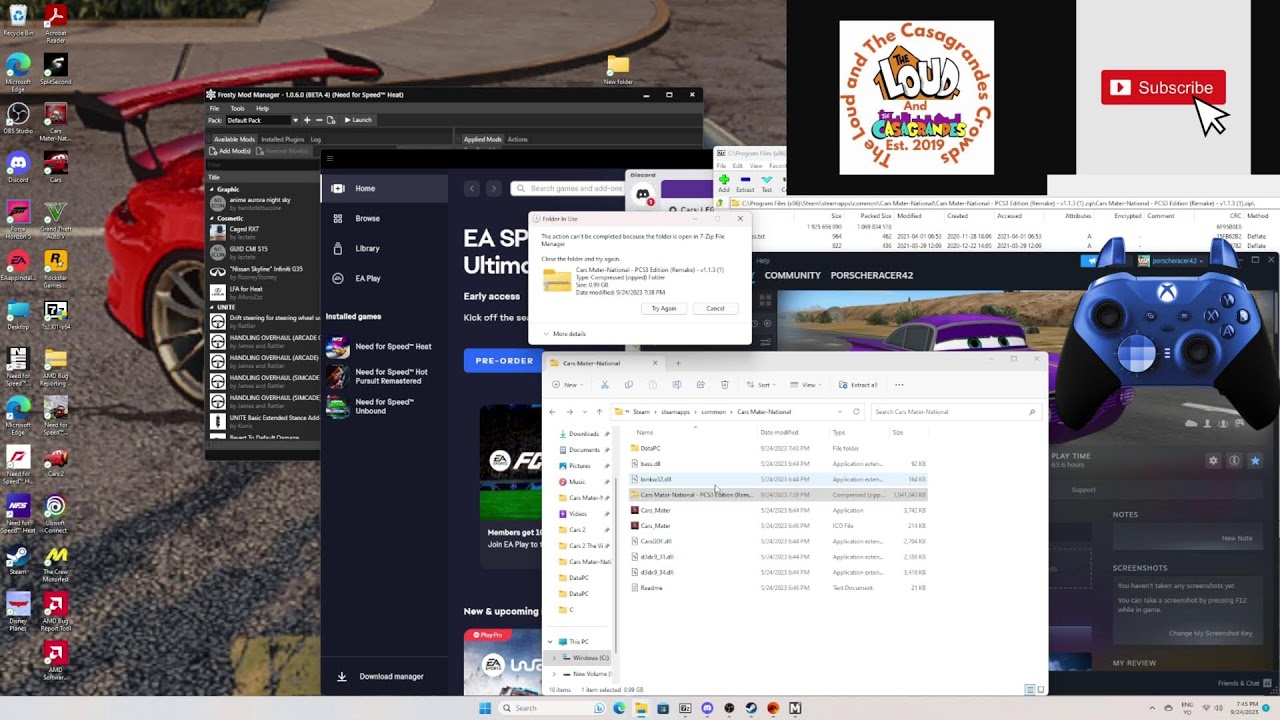Open Discord icon in the popup preview
This screenshot has height=720, width=1280.
pos(643,194)
